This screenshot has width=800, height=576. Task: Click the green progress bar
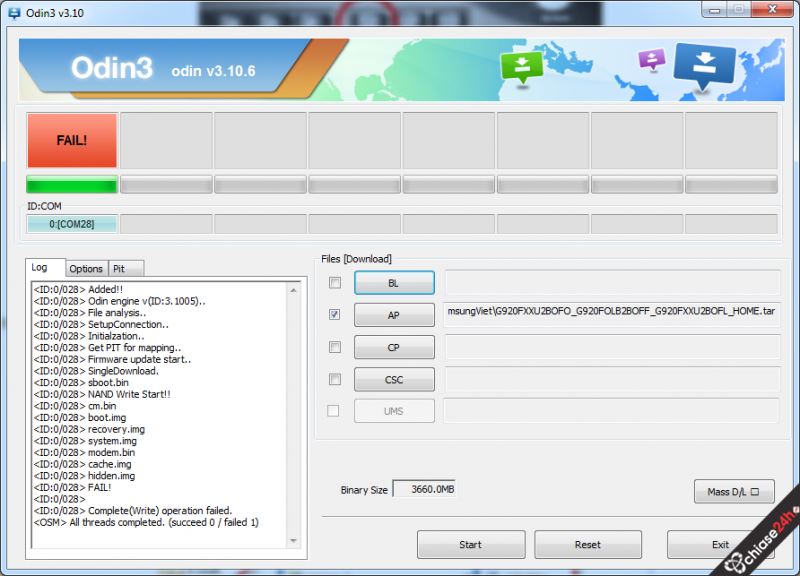click(72, 184)
